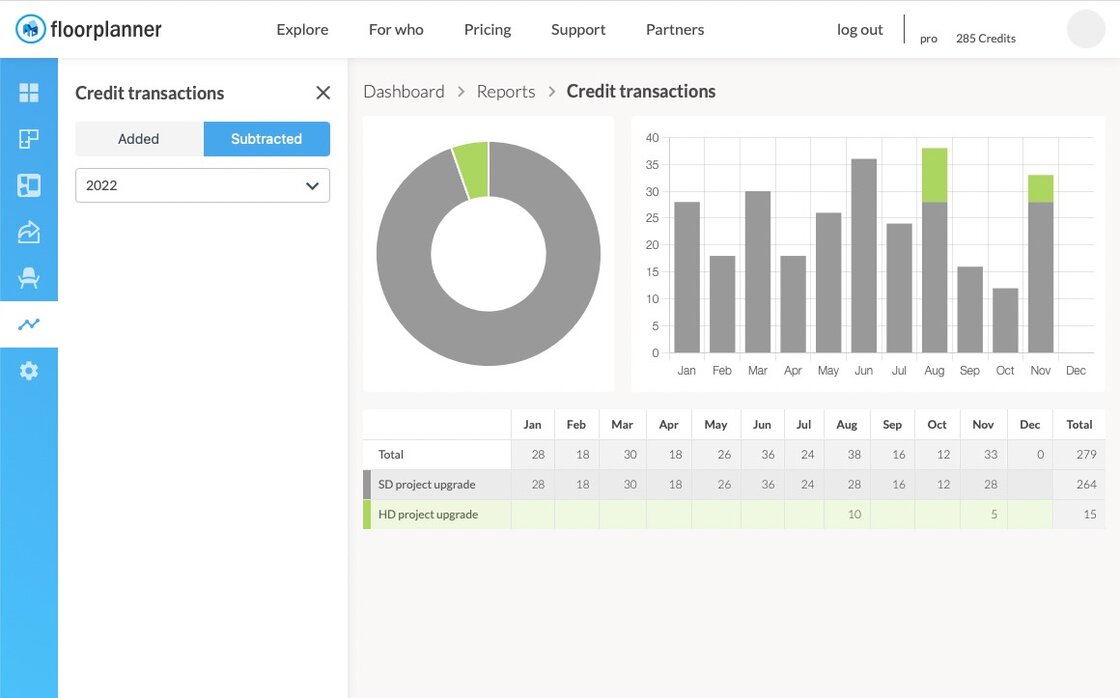
Task: Click the user profile avatar
Action: (1086, 29)
